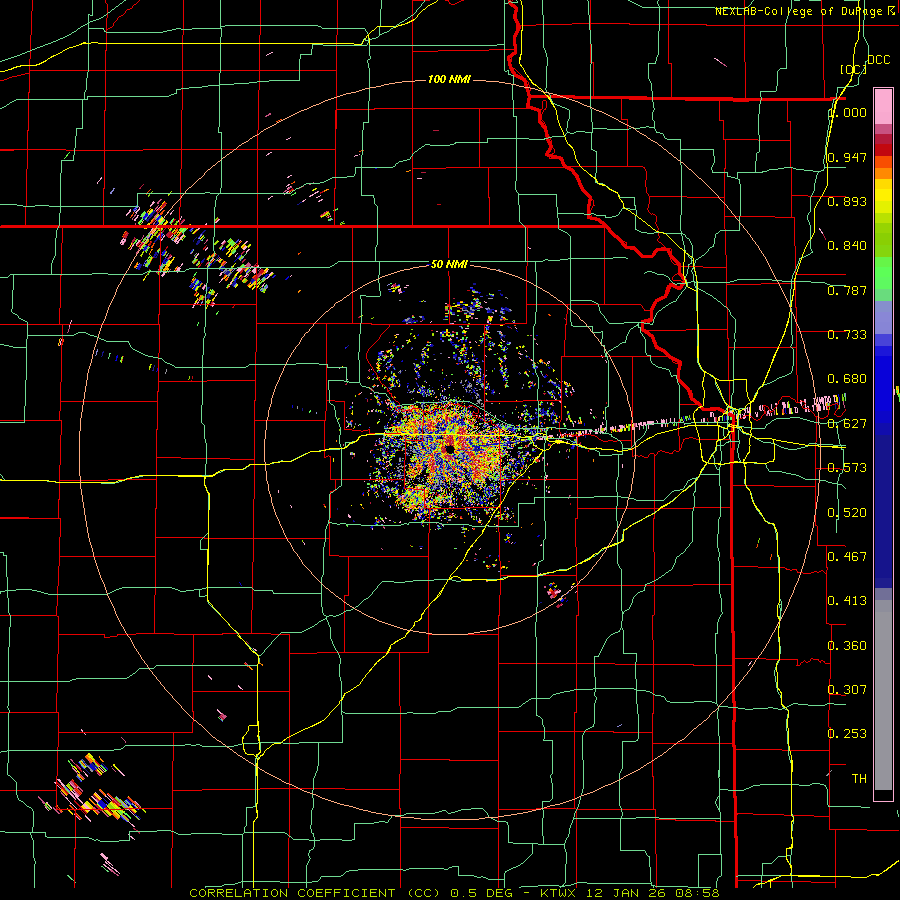Click the 12 JAN 26 date in caption

point(627,893)
